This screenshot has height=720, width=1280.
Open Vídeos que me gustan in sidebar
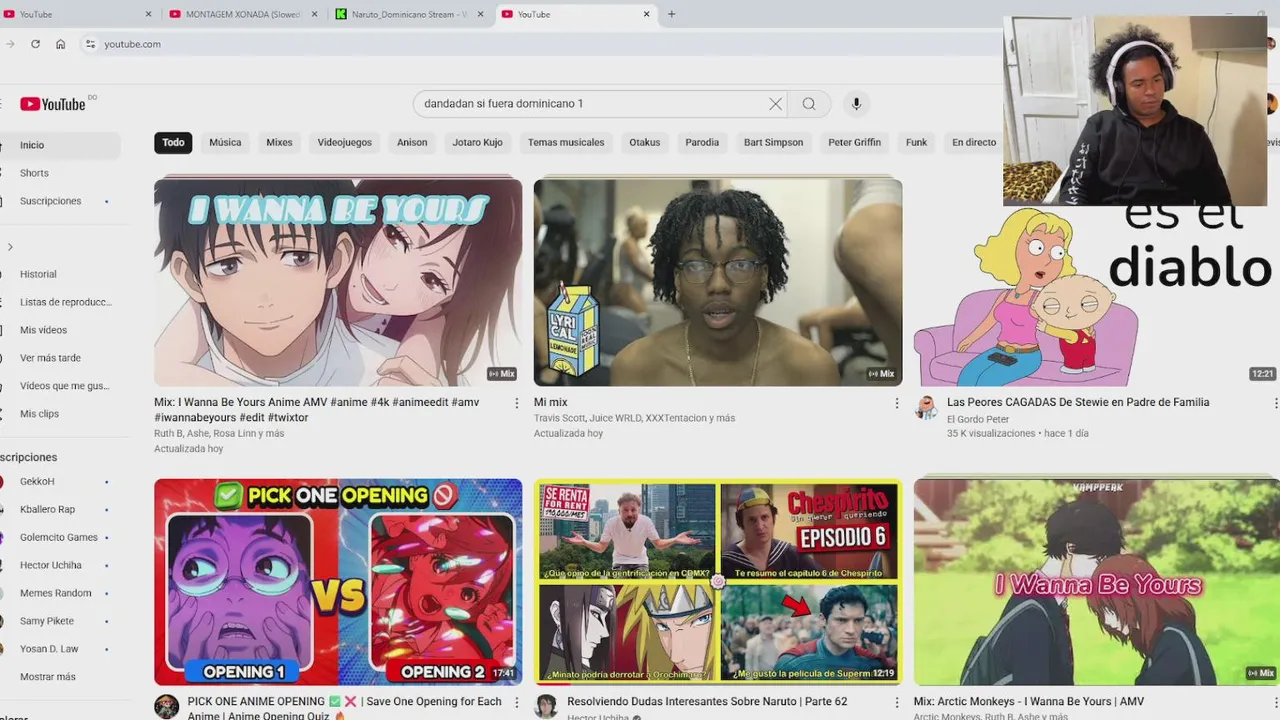60,386
